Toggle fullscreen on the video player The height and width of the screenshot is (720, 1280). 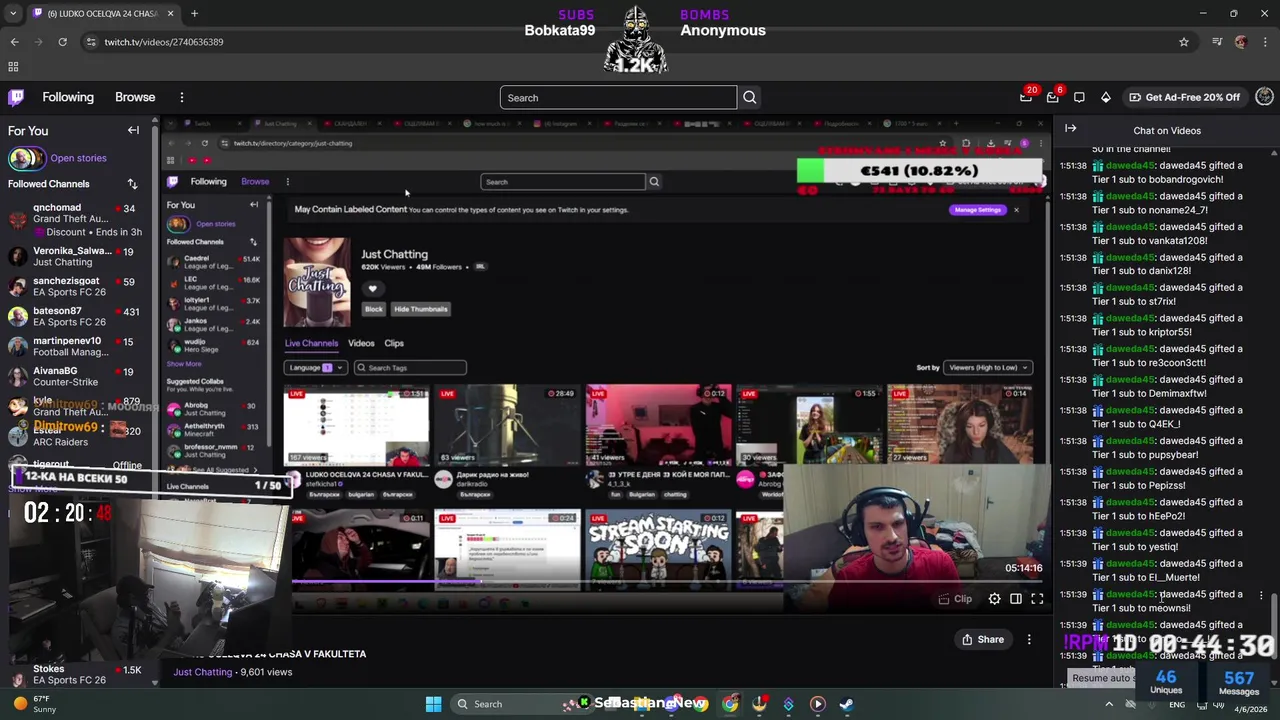1037,599
